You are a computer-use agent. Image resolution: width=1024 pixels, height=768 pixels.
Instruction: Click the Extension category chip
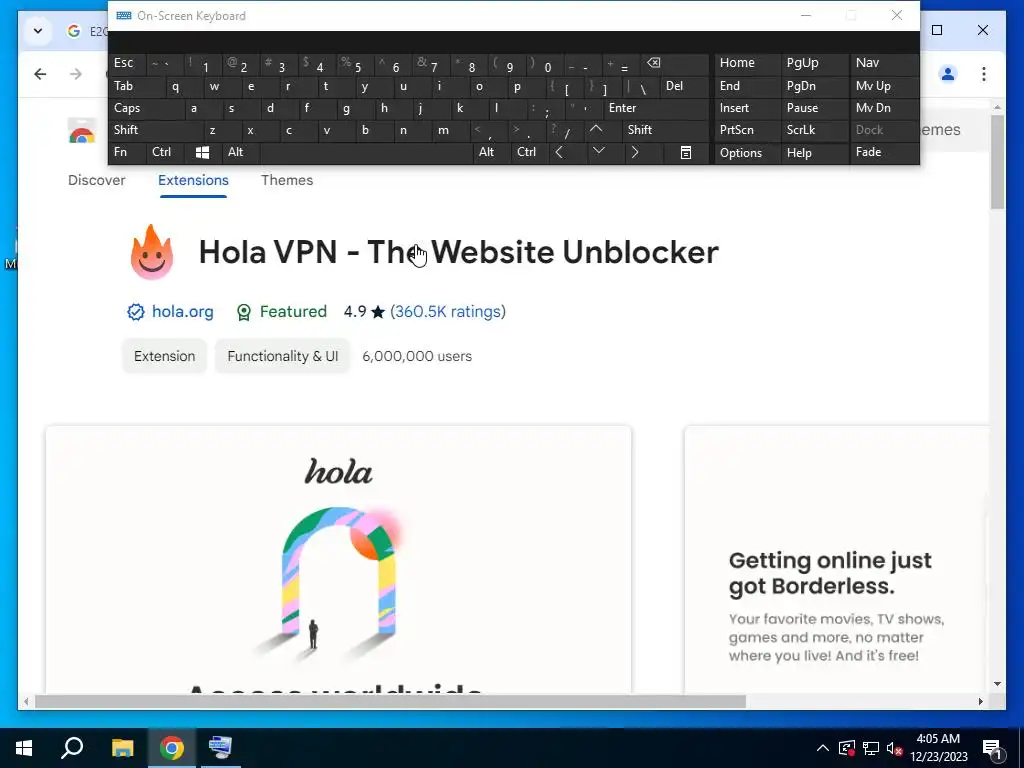tap(165, 356)
